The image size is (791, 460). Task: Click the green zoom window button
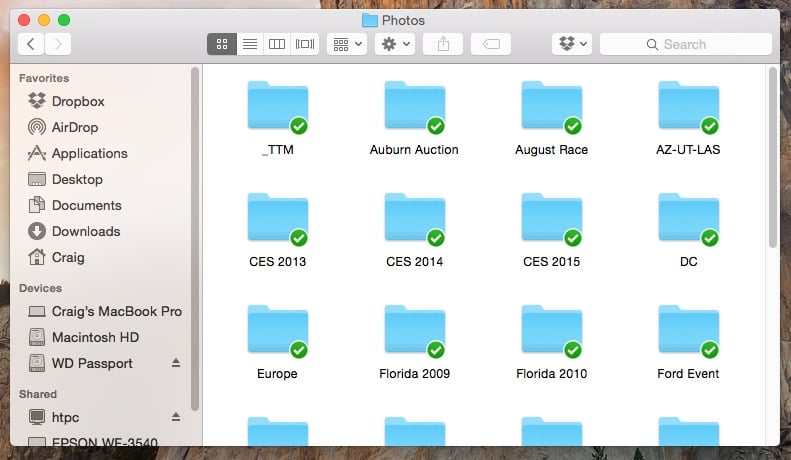click(x=64, y=20)
